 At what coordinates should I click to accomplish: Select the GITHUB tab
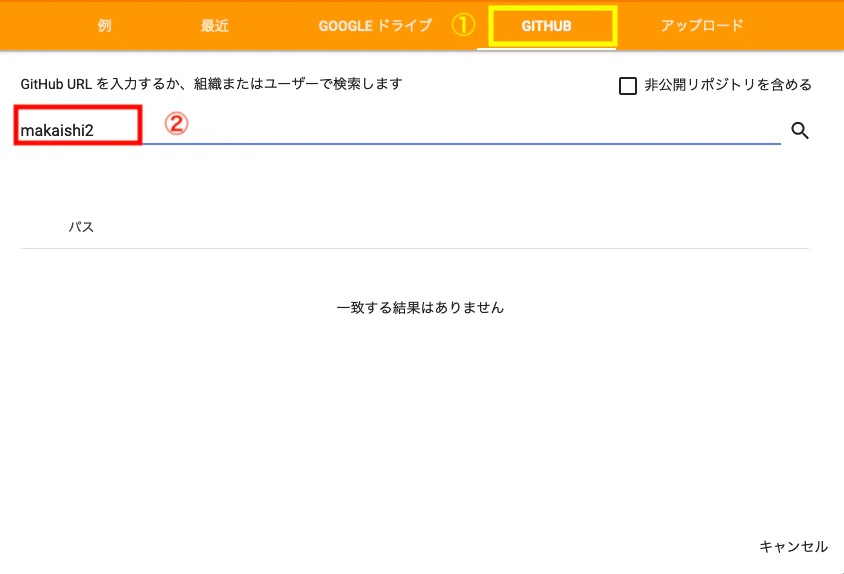pyautogui.click(x=546, y=26)
